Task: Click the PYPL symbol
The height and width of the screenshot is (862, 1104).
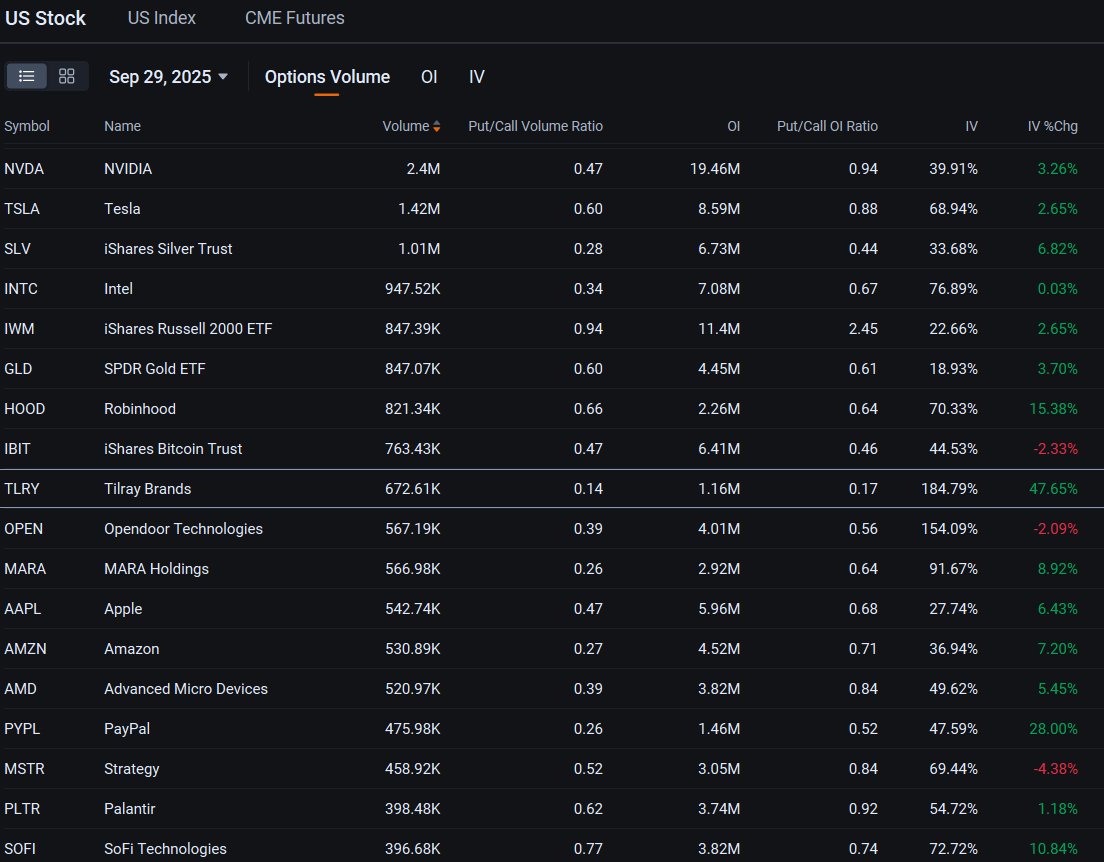Action: (22, 729)
